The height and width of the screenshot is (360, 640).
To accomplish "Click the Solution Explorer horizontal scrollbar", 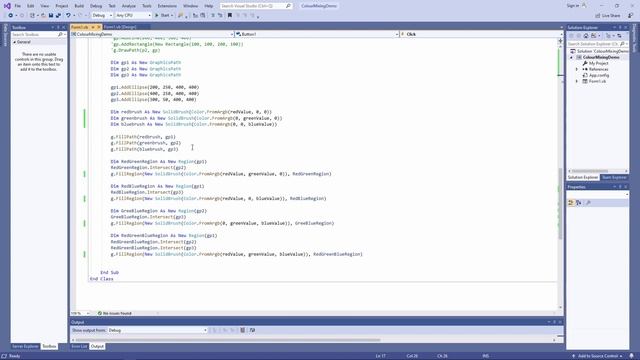I will (590, 171).
